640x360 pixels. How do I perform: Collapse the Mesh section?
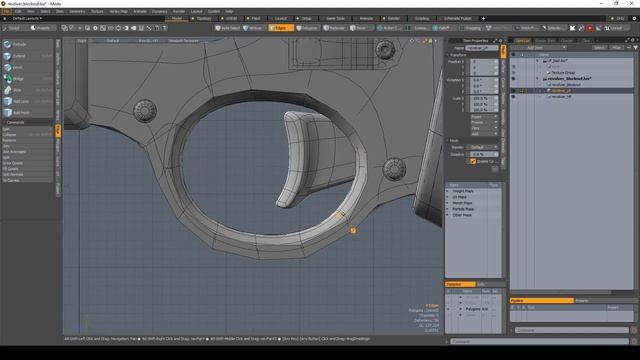pyautogui.click(x=448, y=140)
